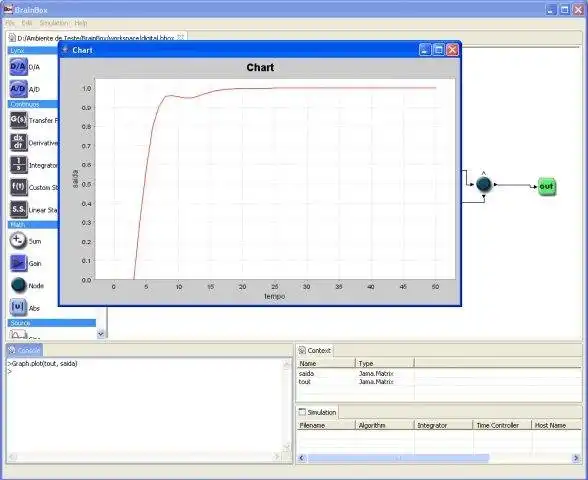Screen dimensions: 588x480
Task: Open the Edit menu
Action: pyautogui.click(x=27, y=23)
